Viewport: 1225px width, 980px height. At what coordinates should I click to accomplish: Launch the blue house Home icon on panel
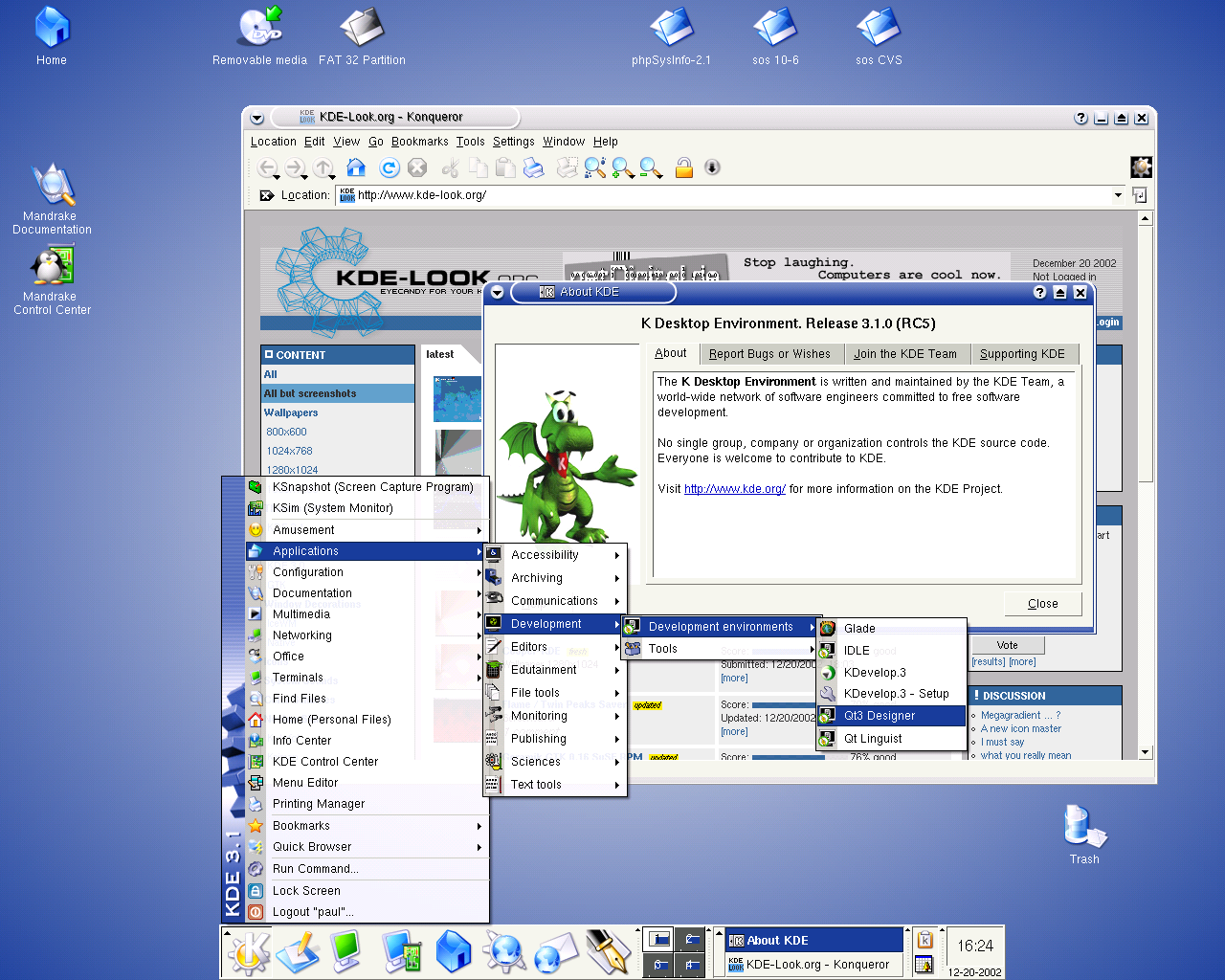tap(454, 952)
